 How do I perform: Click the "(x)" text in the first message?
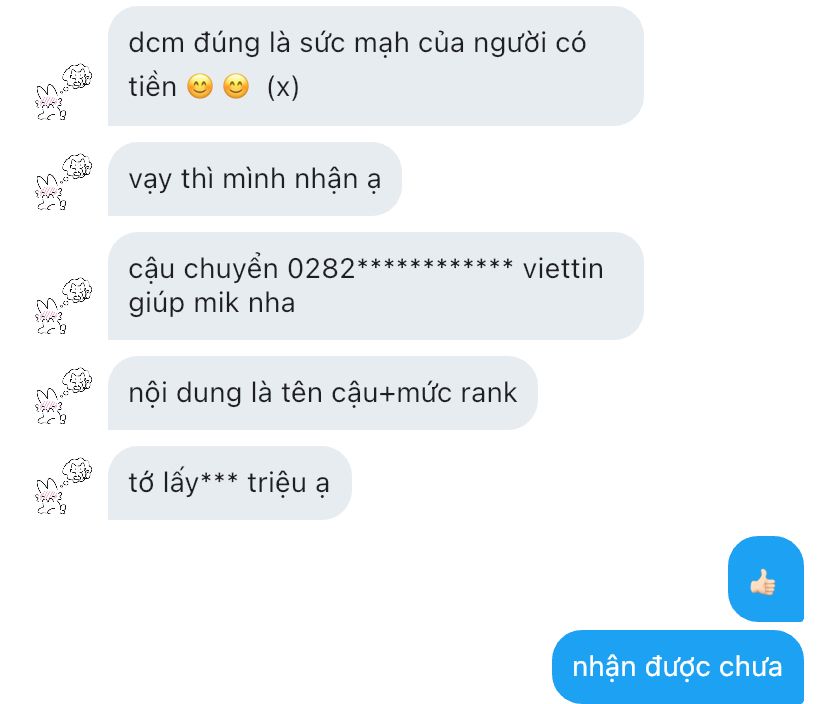(283, 87)
